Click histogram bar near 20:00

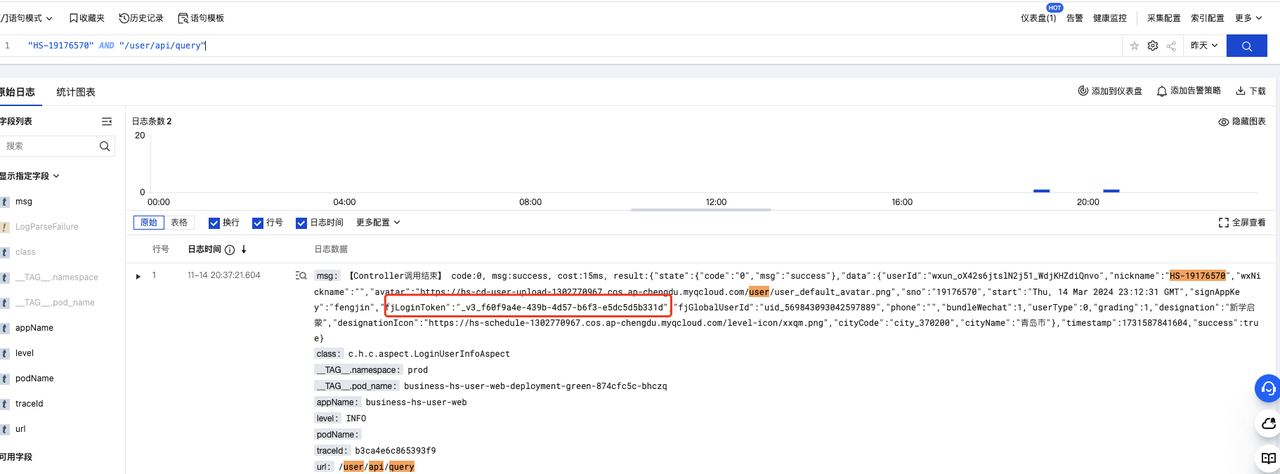(1111, 190)
